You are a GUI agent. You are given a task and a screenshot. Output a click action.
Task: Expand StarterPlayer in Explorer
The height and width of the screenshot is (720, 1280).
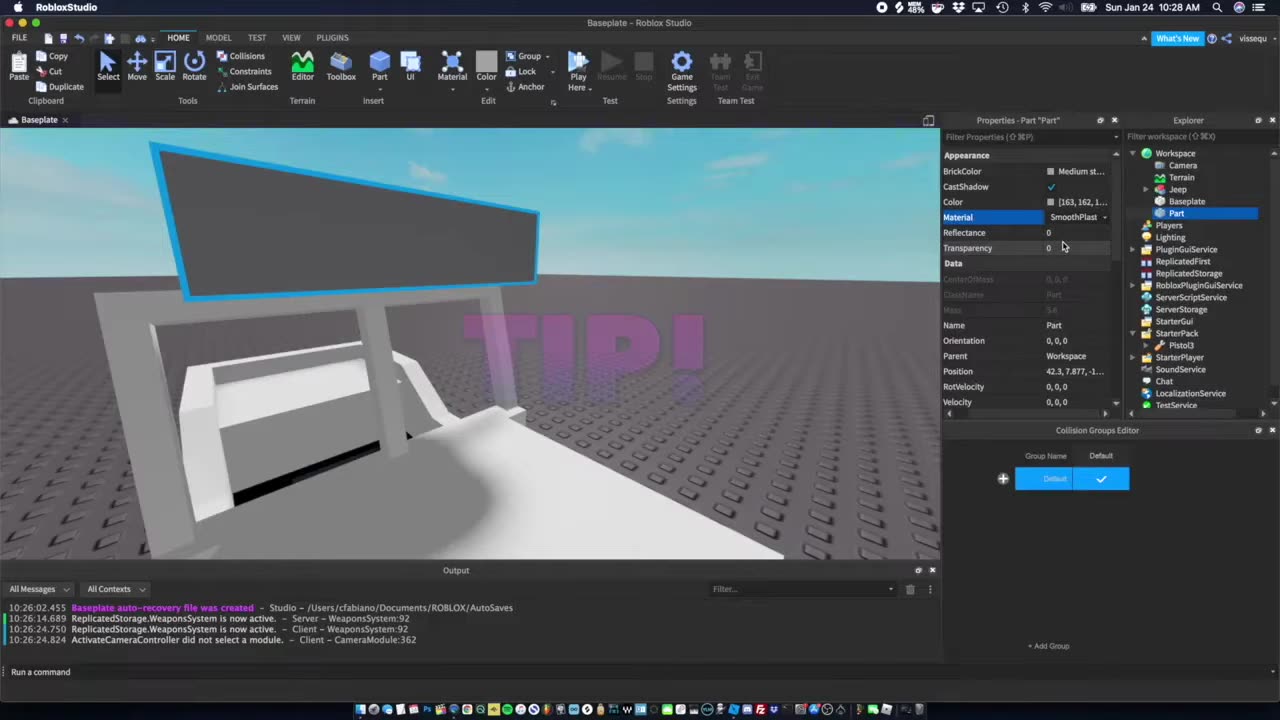click(x=1133, y=357)
